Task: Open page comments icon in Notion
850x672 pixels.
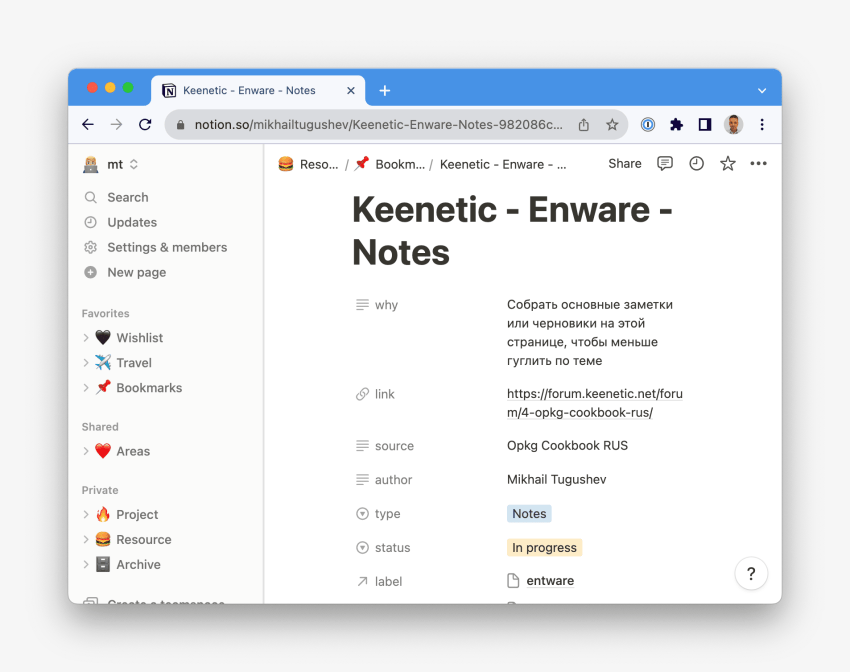Action: (665, 164)
